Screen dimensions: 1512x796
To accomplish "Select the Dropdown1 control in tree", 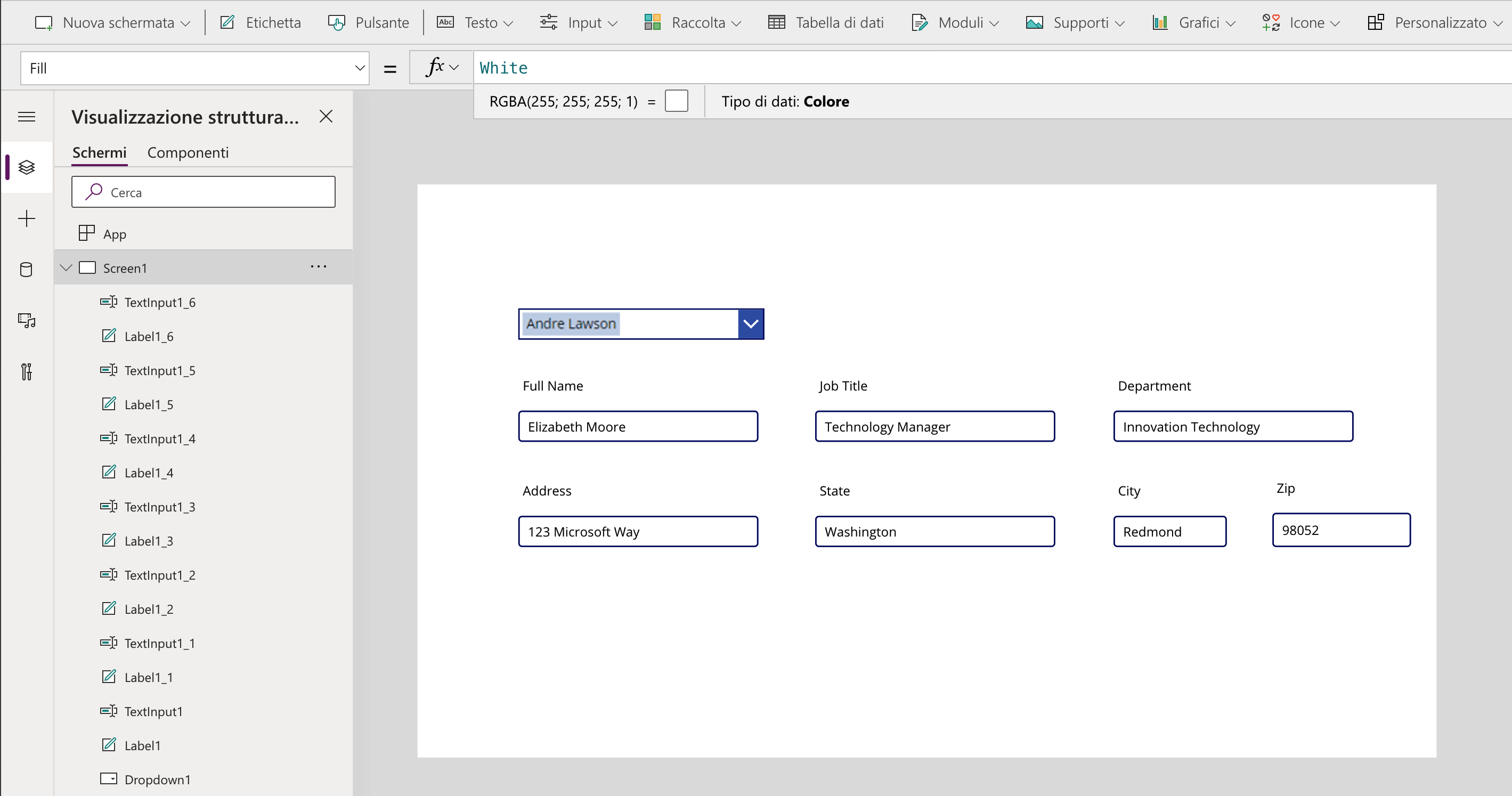I will point(157,779).
